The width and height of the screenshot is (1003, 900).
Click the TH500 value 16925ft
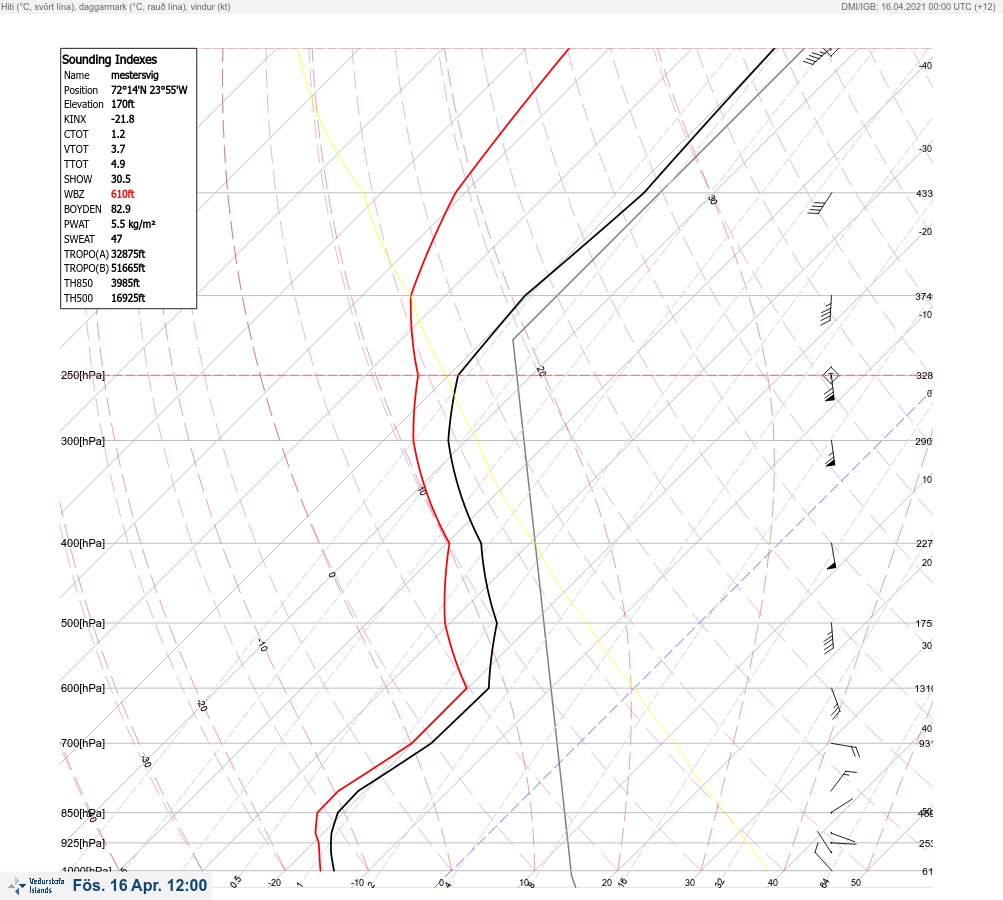(x=128, y=298)
